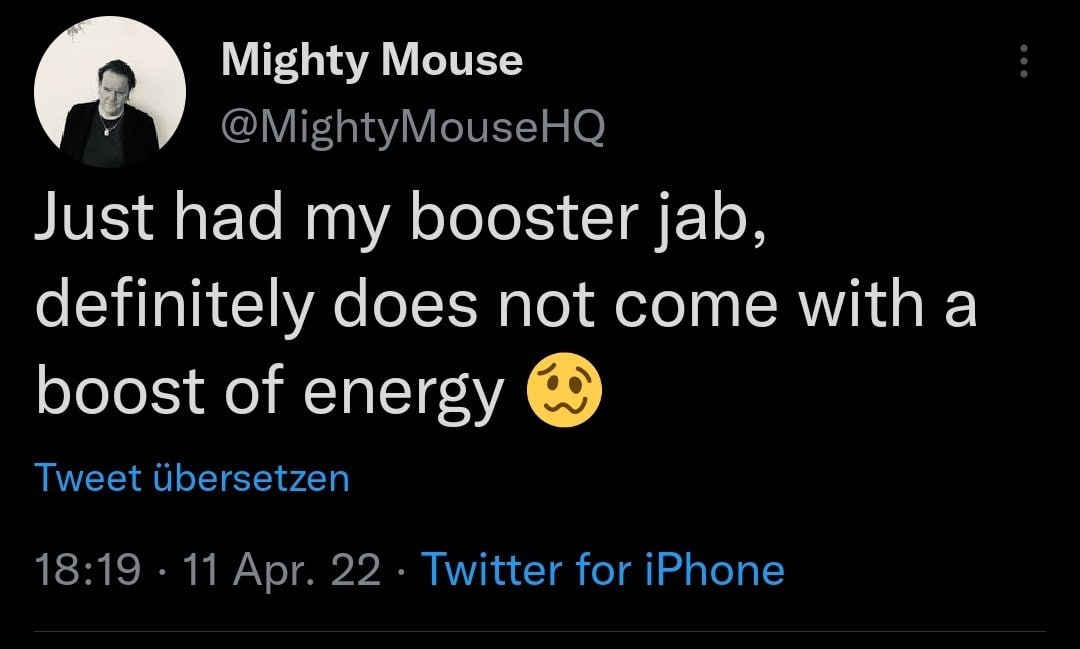Click the 'Tweet übersetzen' translate link

point(192,478)
